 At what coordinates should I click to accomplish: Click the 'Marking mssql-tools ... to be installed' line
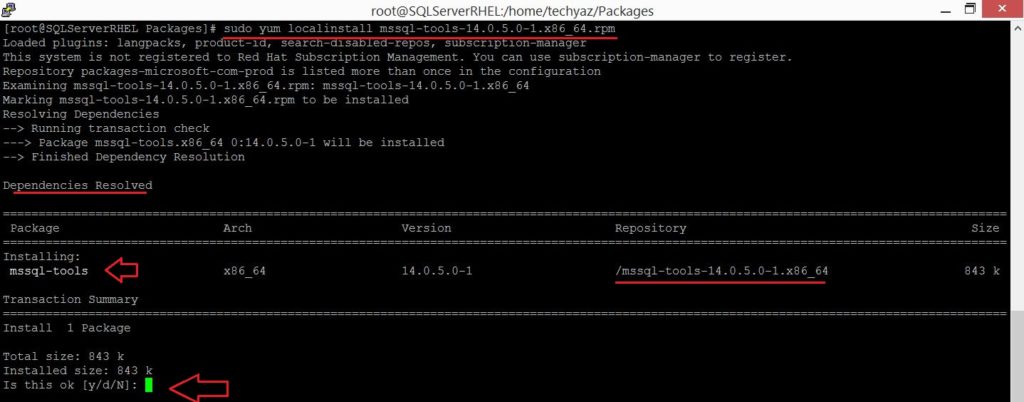[x=206, y=100]
